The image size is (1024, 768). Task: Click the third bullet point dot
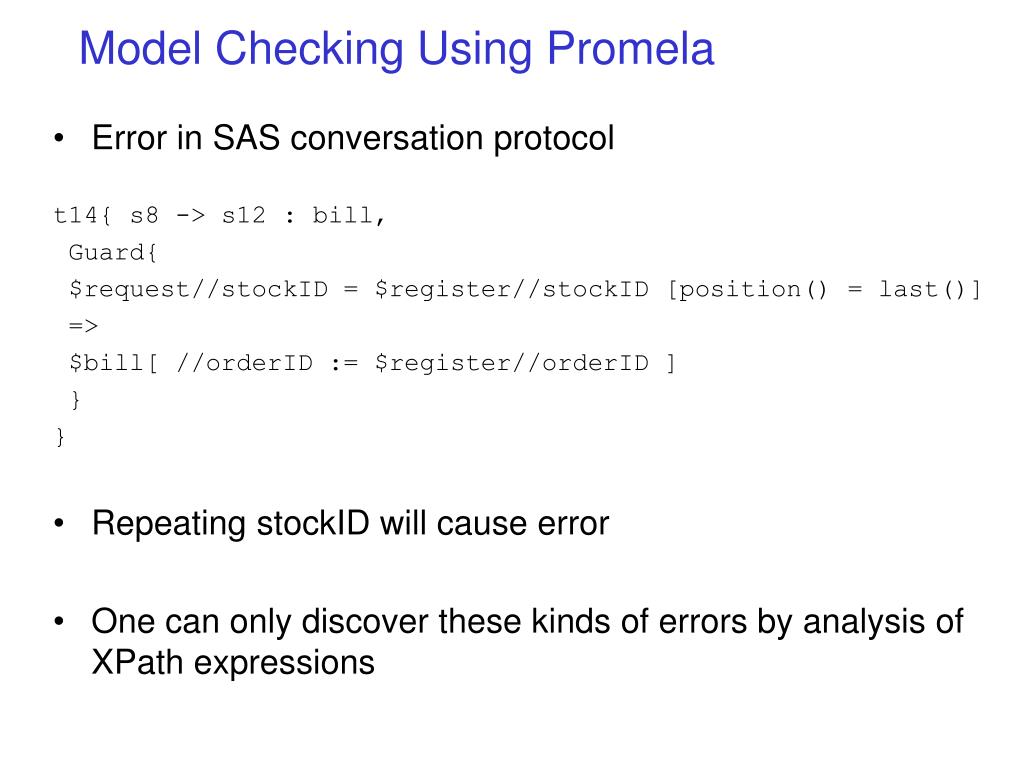(59, 621)
